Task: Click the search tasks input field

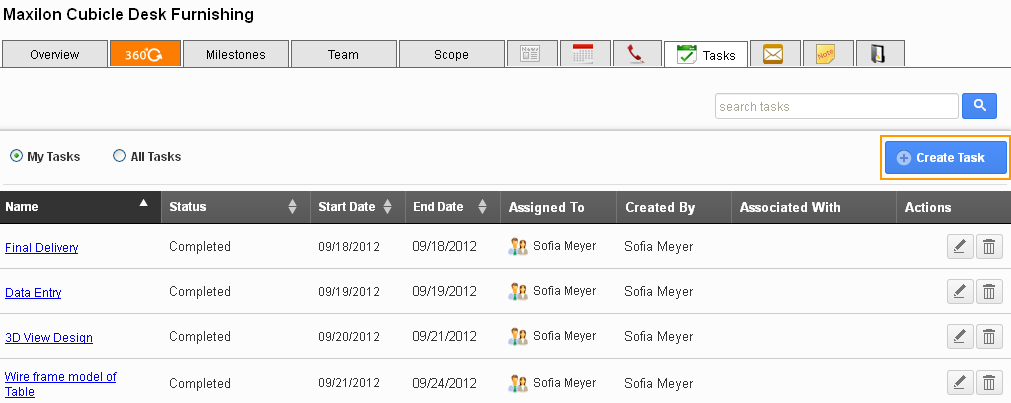Action: [836, 106]
